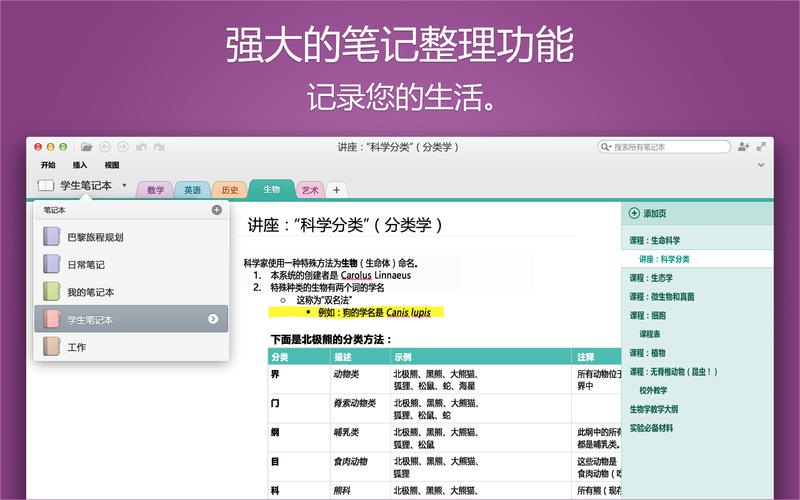Click the line 这称为"双名法"
800x500 pixels.
pos(324,300)
